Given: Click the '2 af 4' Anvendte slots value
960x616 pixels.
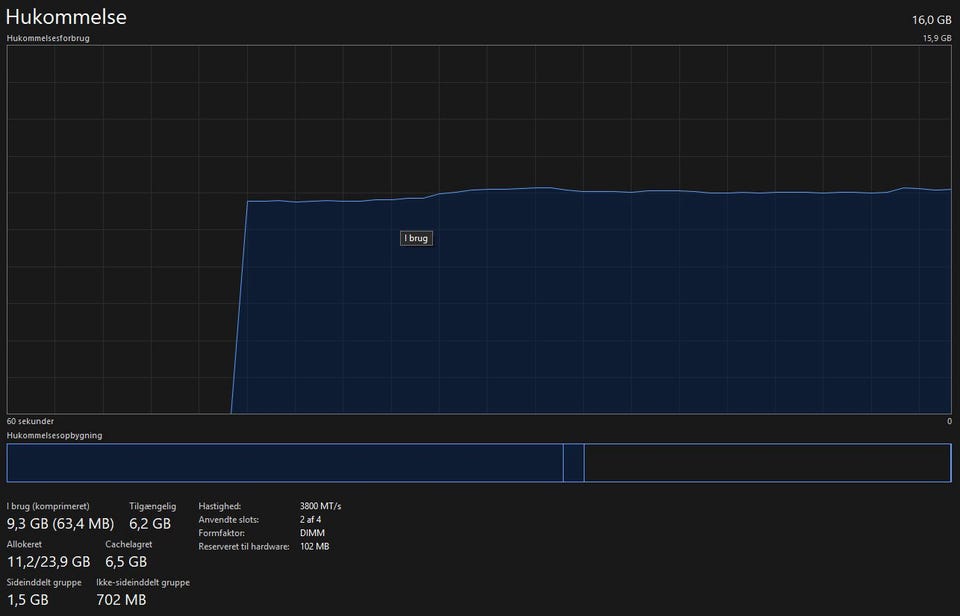Looking at the screenshot, I should 312,520.
